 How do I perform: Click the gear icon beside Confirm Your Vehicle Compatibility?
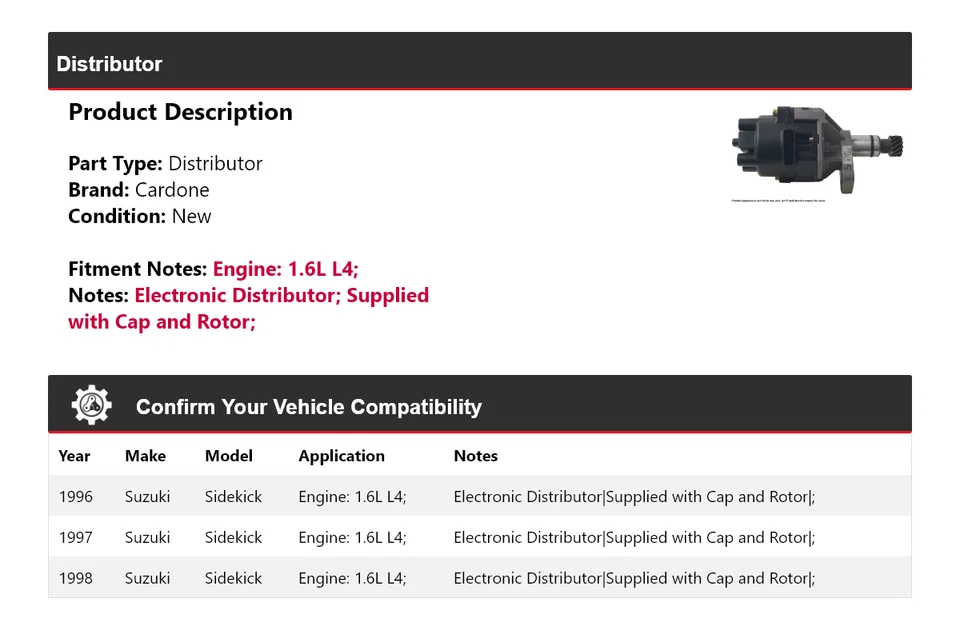(x=92, y=405)
